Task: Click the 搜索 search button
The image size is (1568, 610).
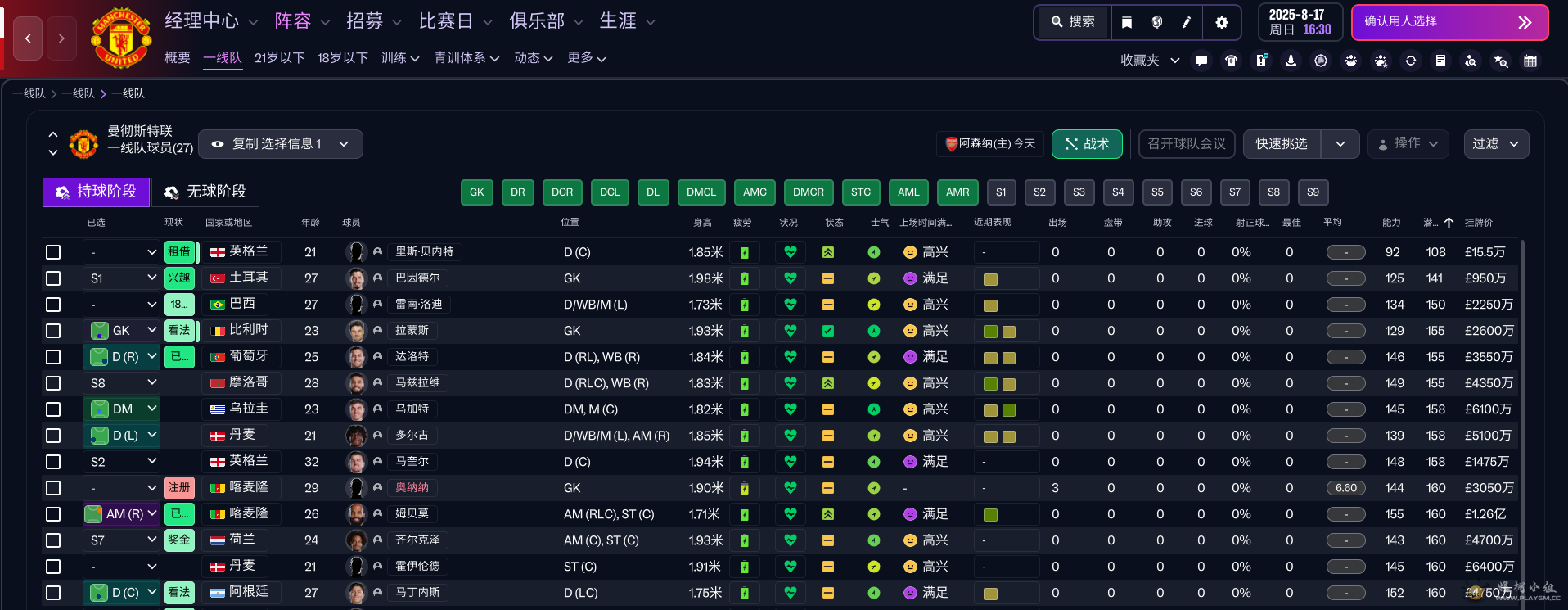Action: click(1074, 22)
